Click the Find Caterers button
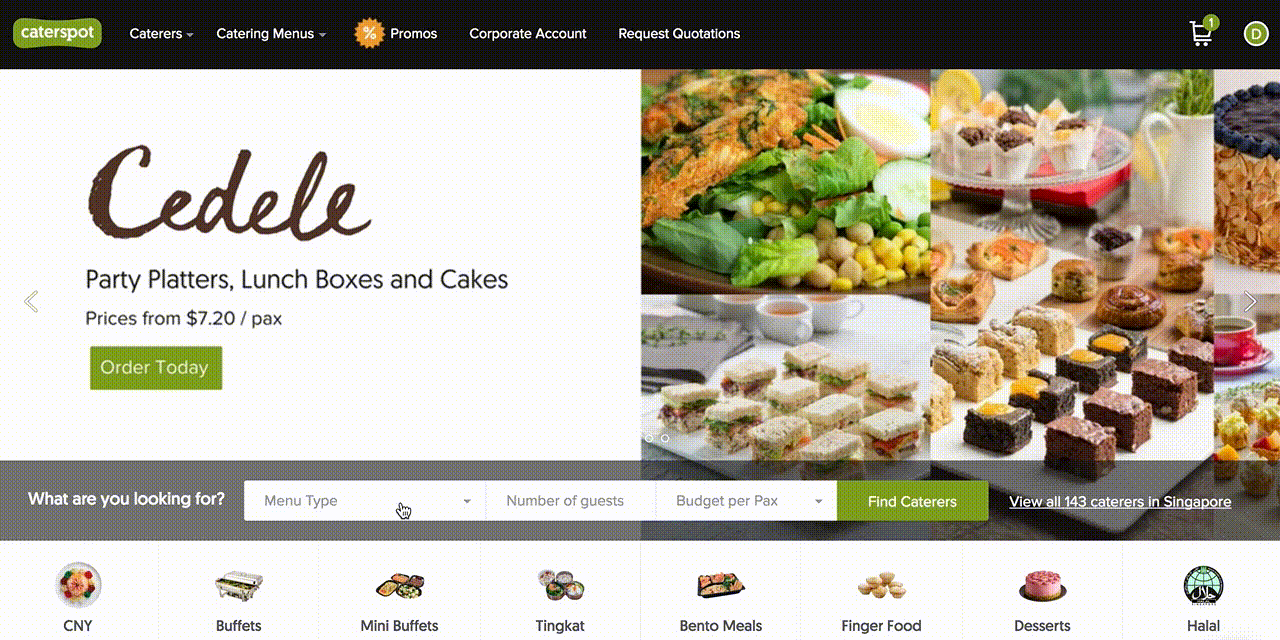 912,501
